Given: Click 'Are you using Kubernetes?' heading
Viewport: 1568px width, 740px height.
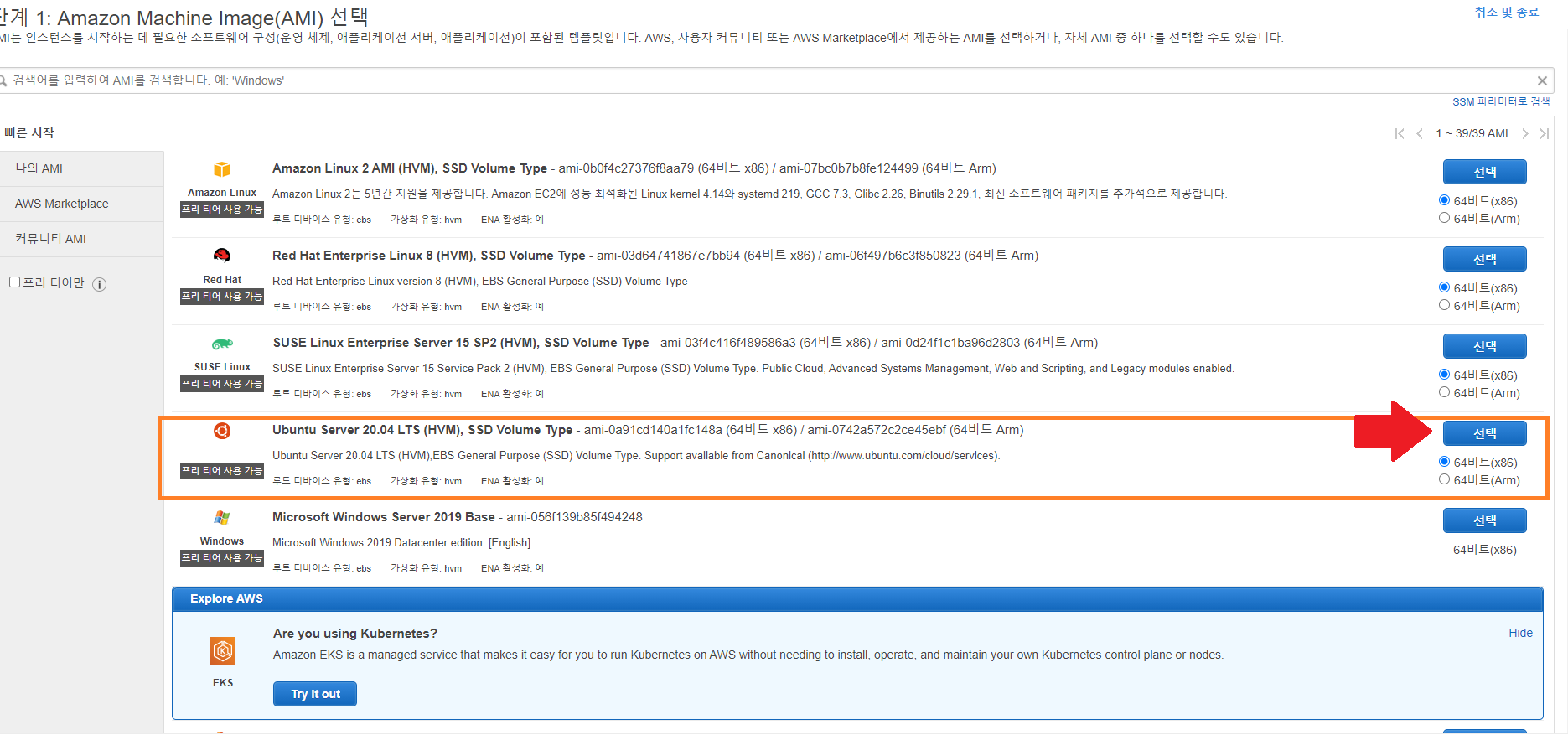Looking at the screenshot, I should (355, 634).
